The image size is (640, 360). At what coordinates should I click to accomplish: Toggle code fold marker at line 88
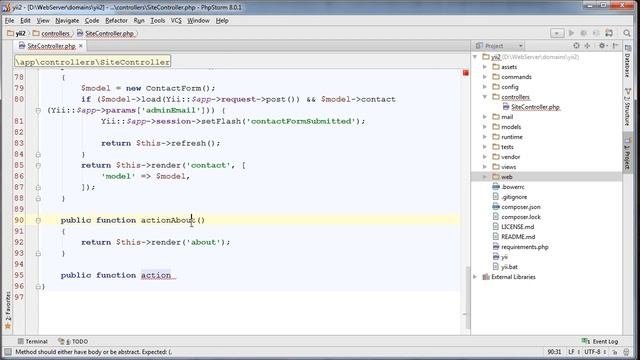38,198
